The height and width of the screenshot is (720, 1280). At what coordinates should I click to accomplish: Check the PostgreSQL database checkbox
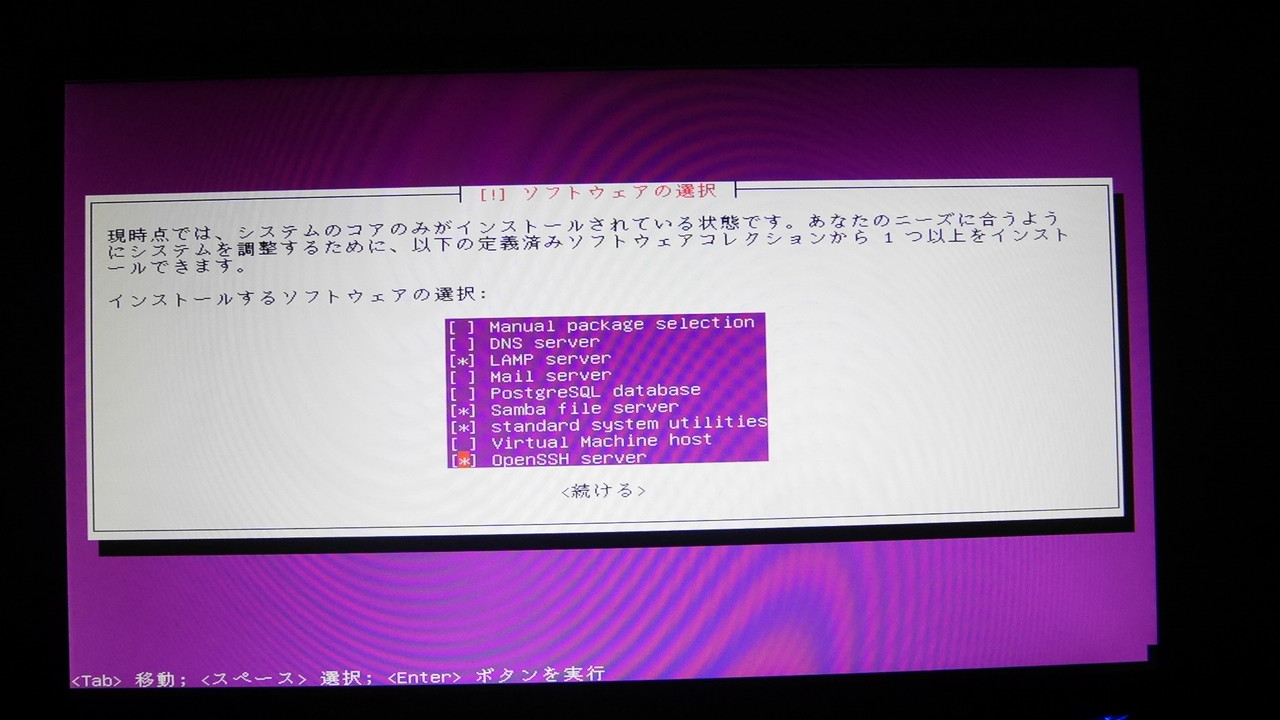462,393
